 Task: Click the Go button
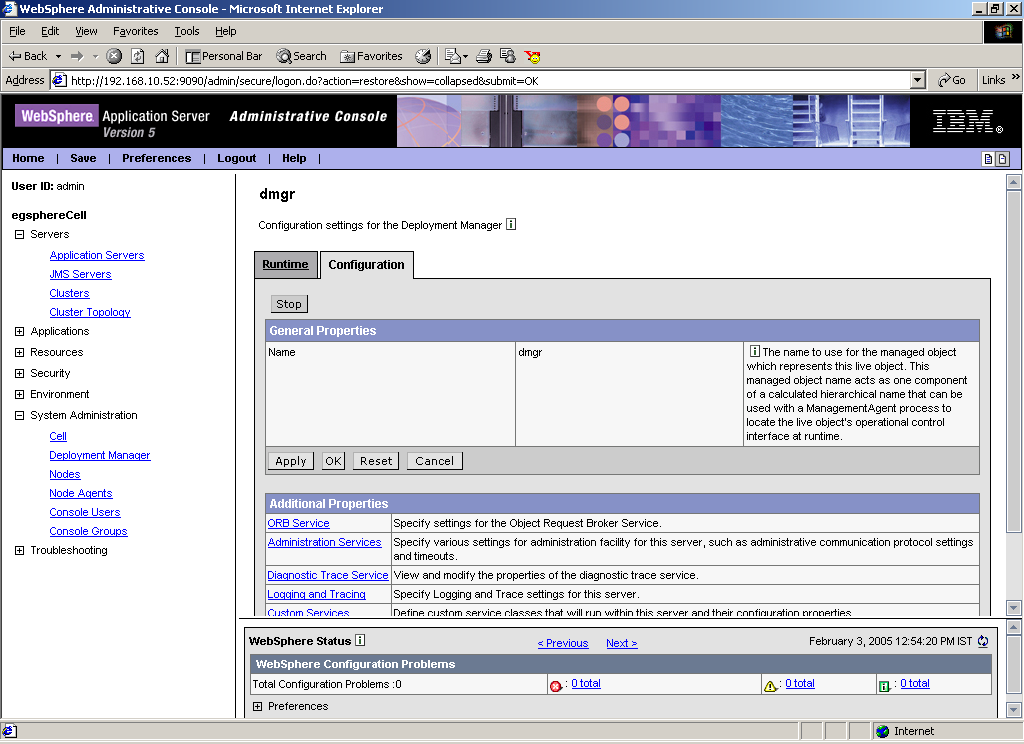(x=952, y=80)
